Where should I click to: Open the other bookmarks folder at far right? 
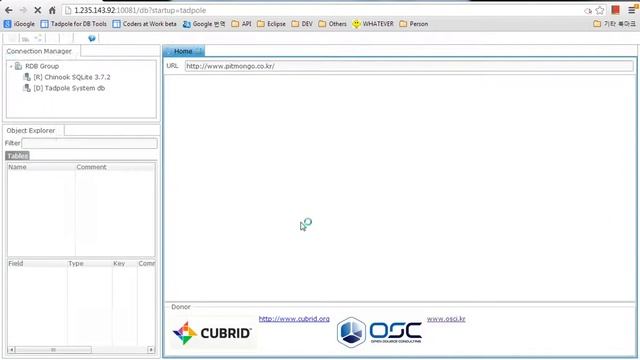tap(614, 24)
